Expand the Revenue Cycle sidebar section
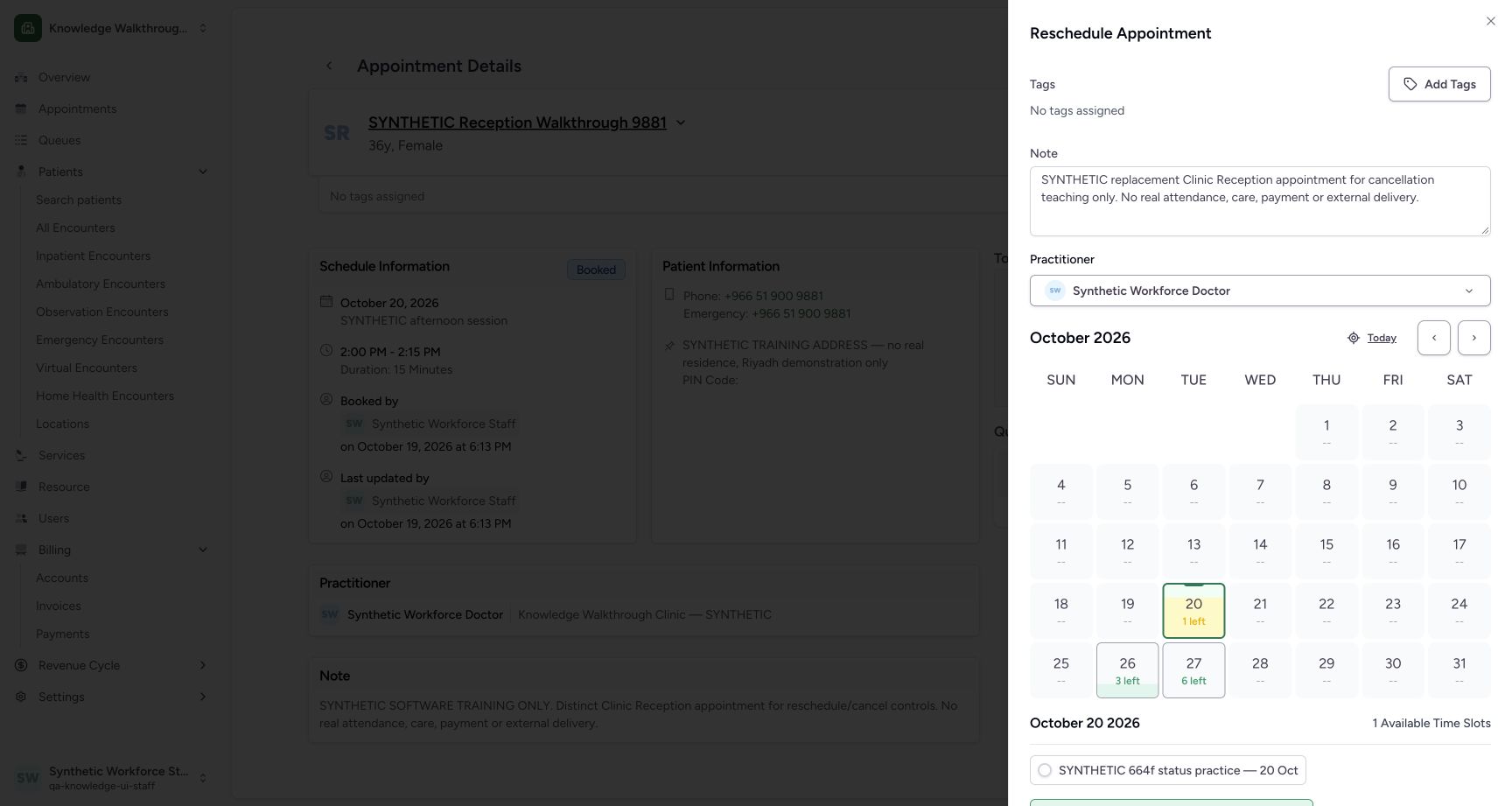 203,665
